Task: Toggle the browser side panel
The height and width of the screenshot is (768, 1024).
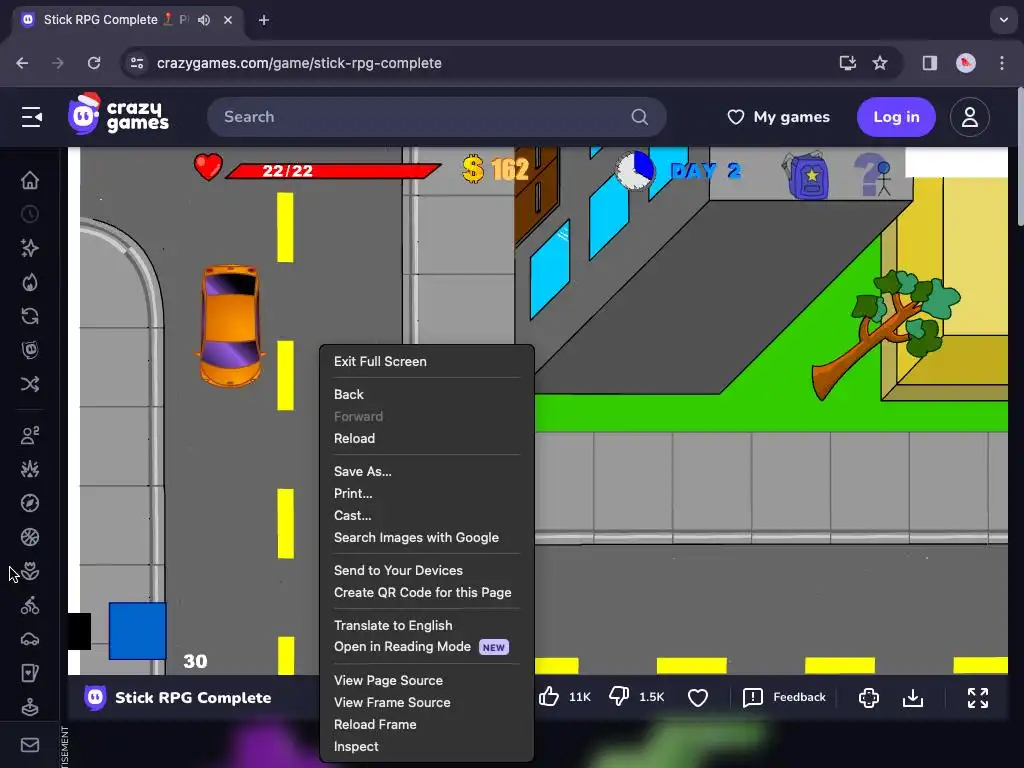Action: coord(930,63)
